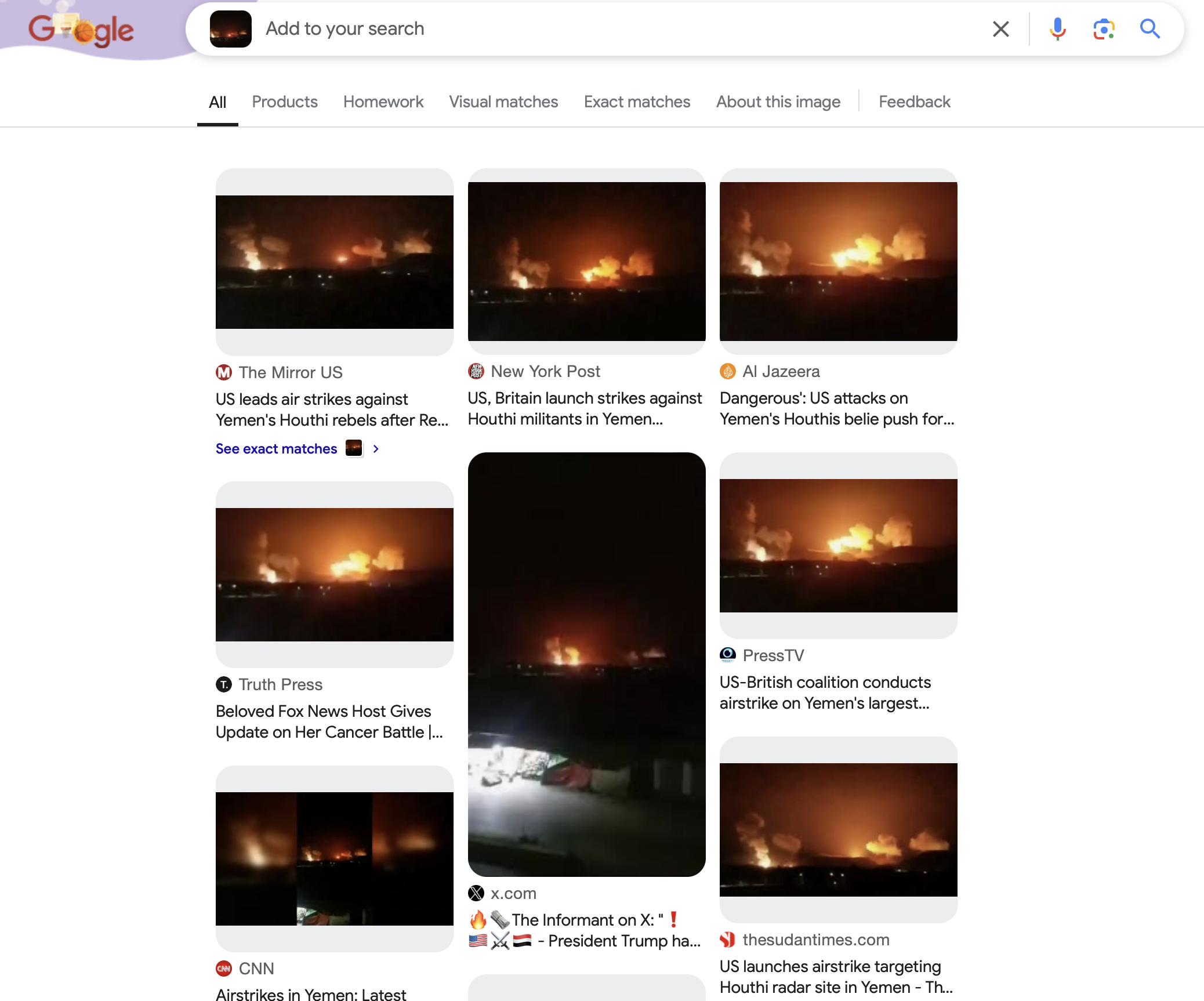Open the See exact matches link
Screen dimensions: 1204x1001
(x=276, y=449)
